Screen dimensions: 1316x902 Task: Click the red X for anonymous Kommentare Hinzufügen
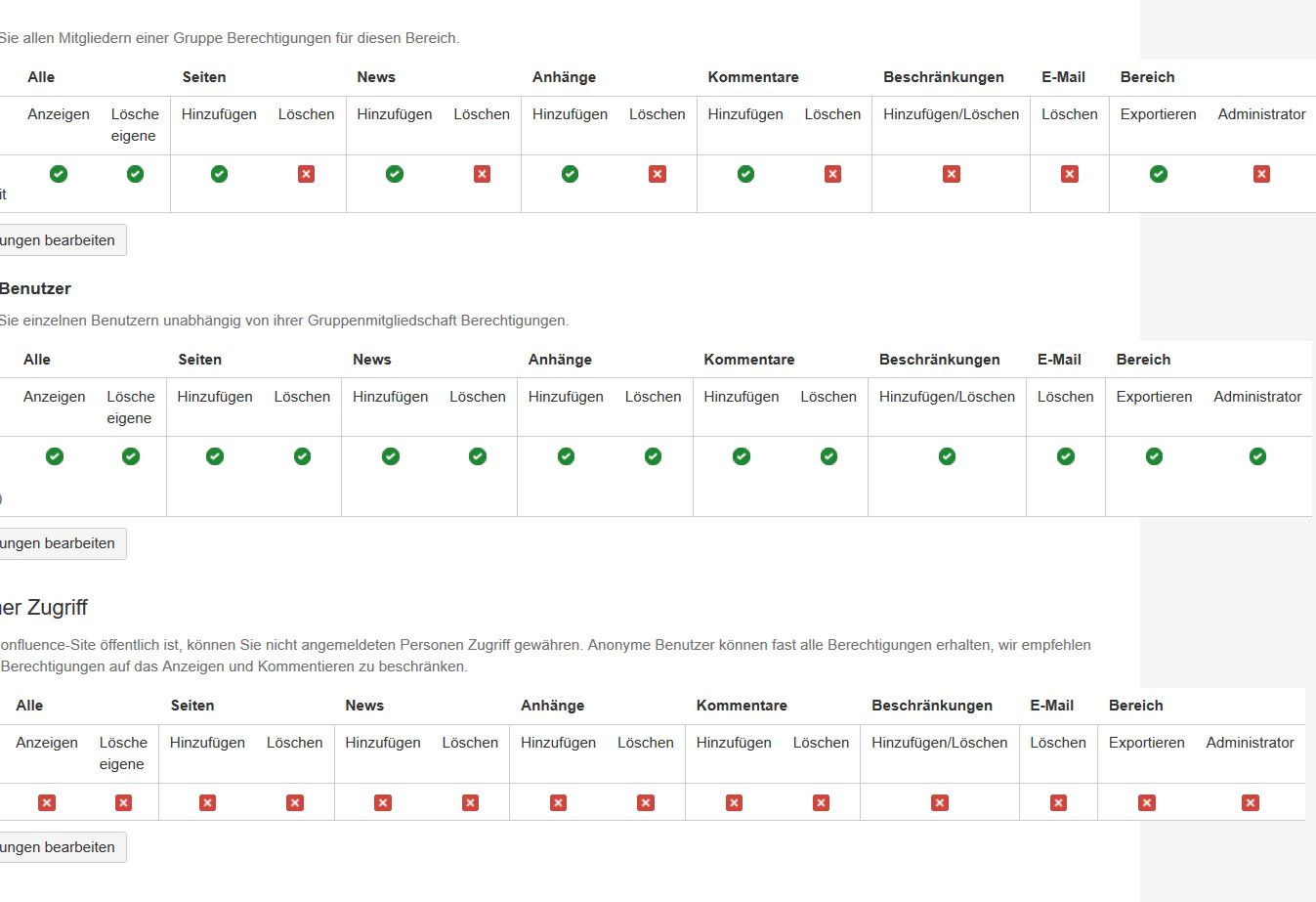734,802
